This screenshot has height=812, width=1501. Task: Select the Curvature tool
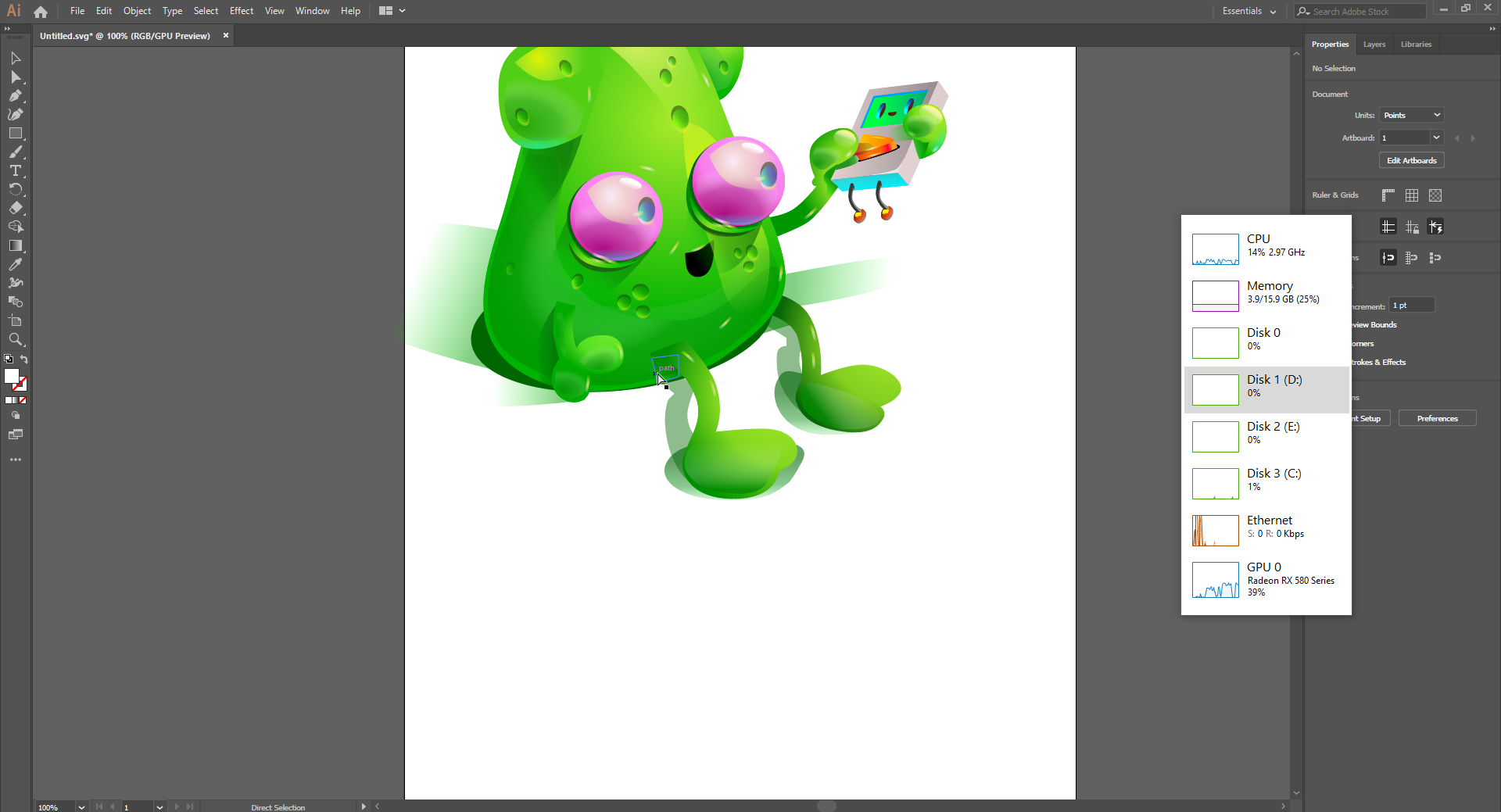15,115
